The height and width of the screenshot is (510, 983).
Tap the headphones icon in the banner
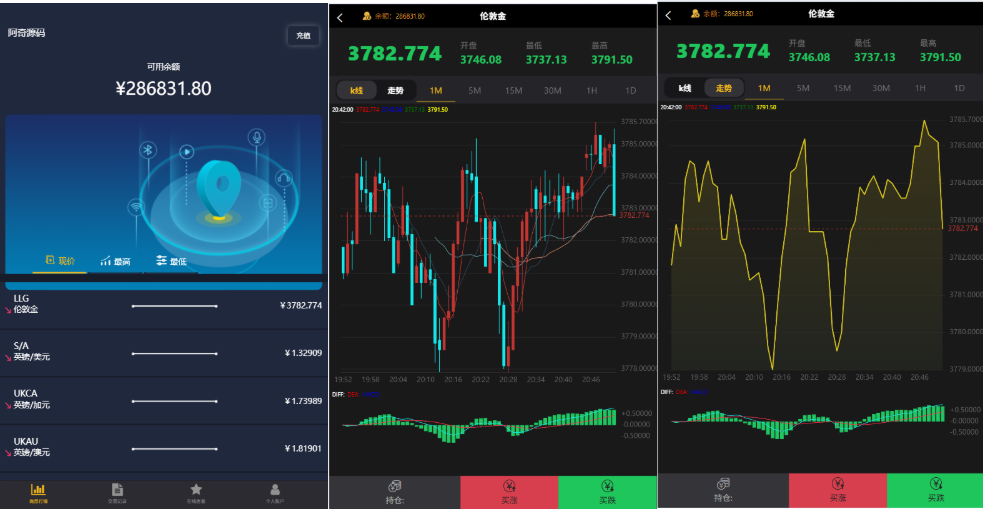pos(283,179)
